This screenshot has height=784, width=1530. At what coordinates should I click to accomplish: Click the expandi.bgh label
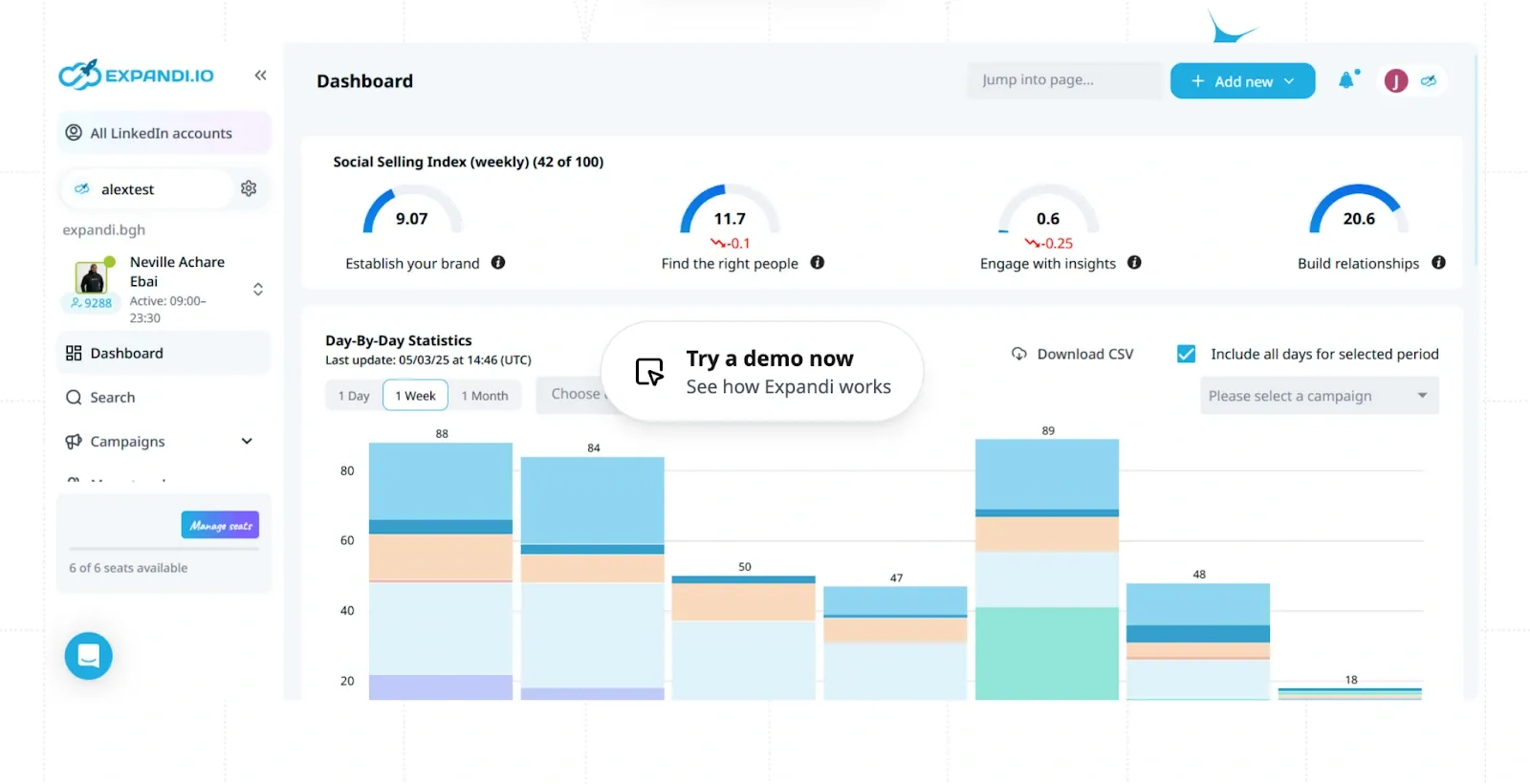[x=104, y=229]
